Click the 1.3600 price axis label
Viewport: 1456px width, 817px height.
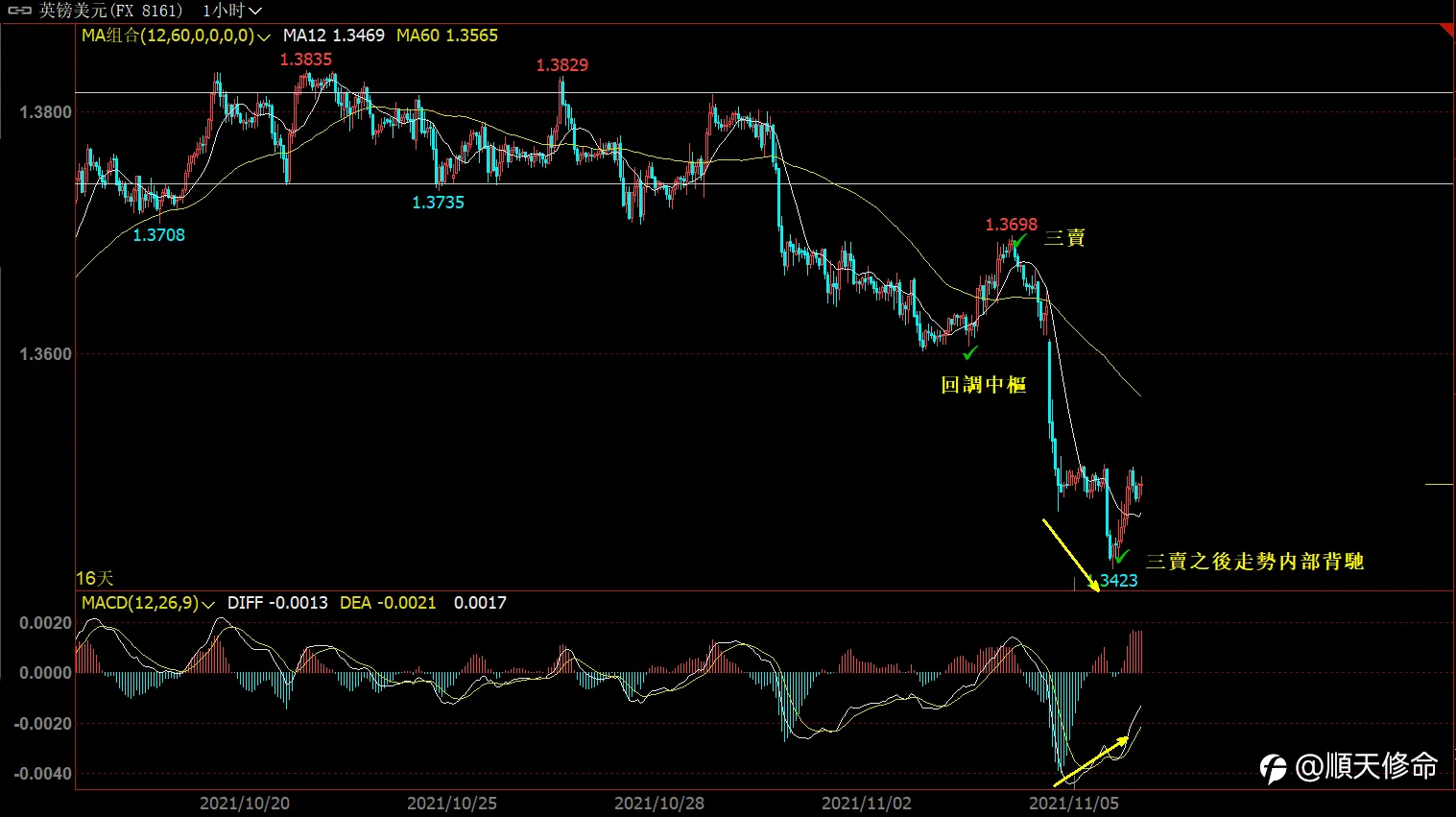45,354
